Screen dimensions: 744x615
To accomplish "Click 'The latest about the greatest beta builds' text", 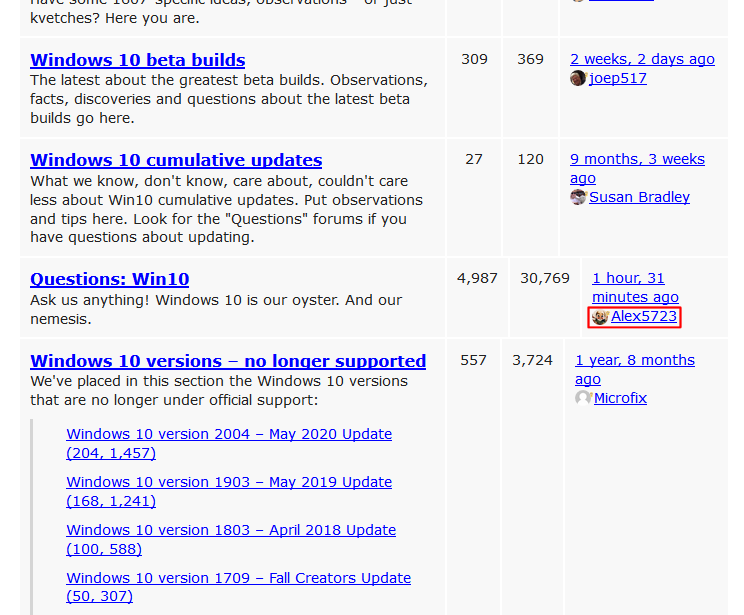I will [229, 99].
